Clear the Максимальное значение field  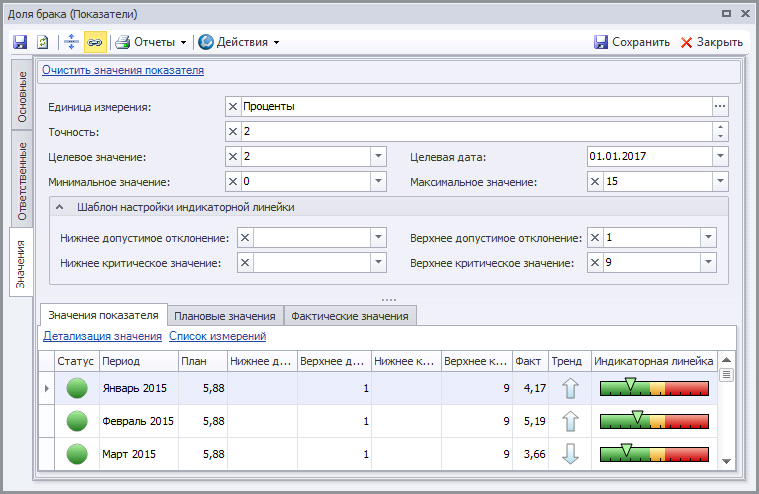pos(595,181)
